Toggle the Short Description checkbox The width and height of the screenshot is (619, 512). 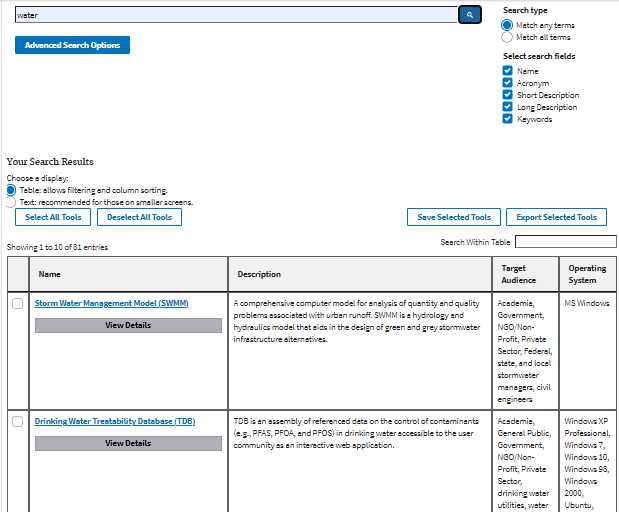(507, 95)
